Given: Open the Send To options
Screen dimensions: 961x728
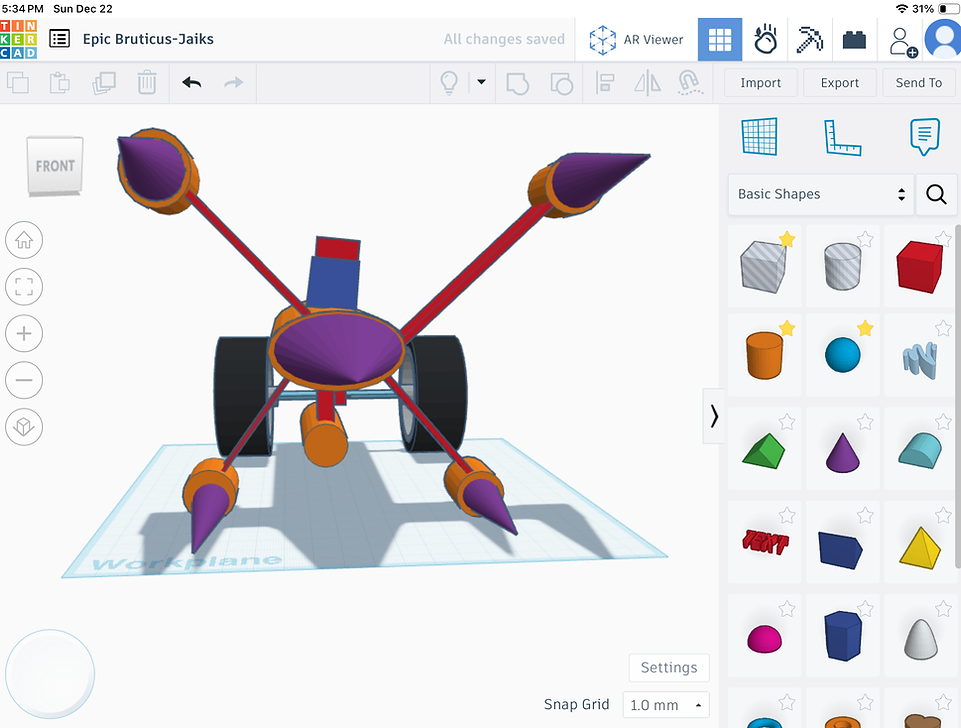Looking at the screenshot, I should pyautogui.click(x=919, y=83).
